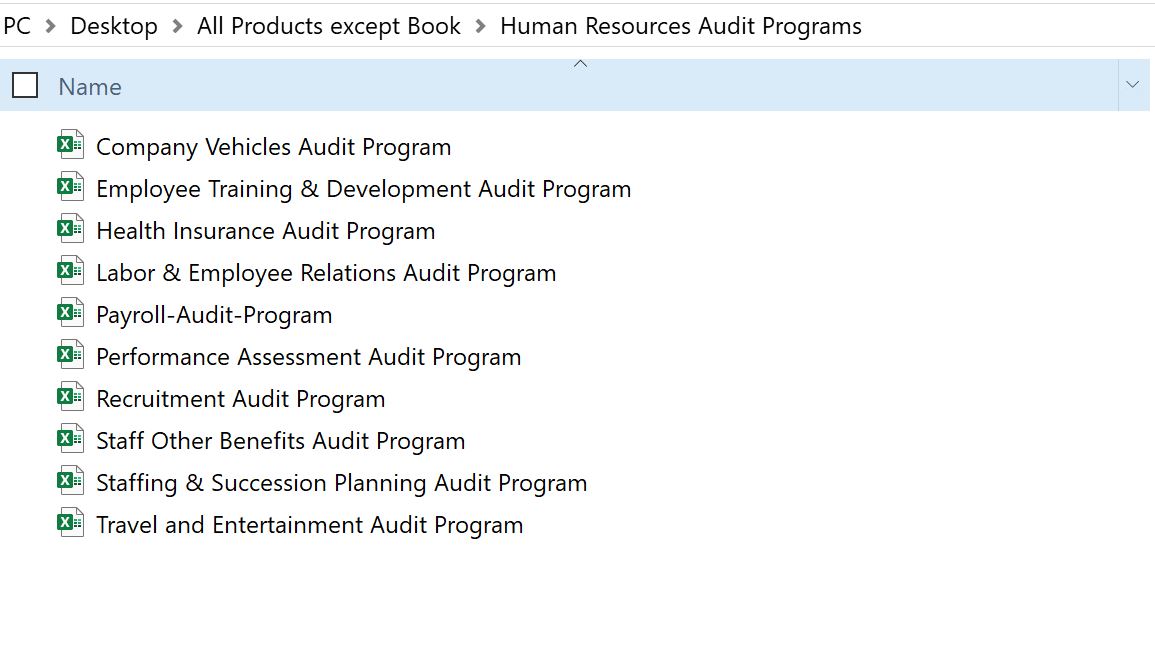
Task: Expand the chevron after PC in breadcrumb
Action: 51,27
